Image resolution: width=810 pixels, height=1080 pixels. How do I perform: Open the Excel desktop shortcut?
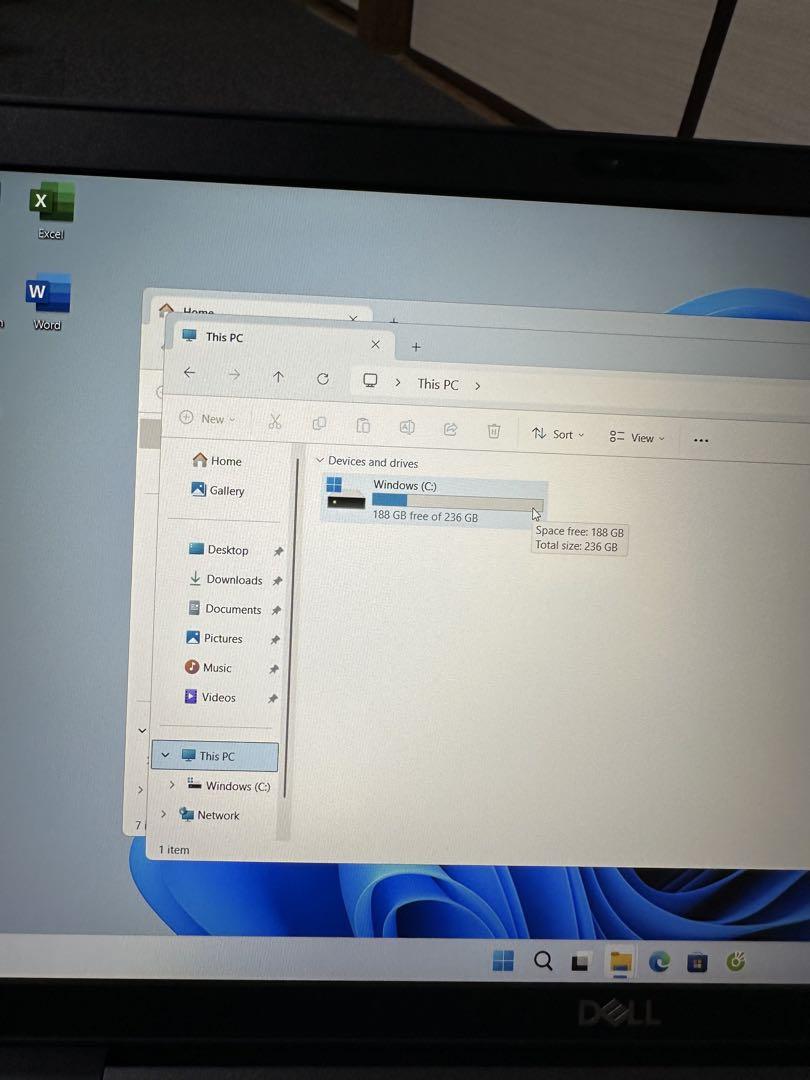pos(52,211)
